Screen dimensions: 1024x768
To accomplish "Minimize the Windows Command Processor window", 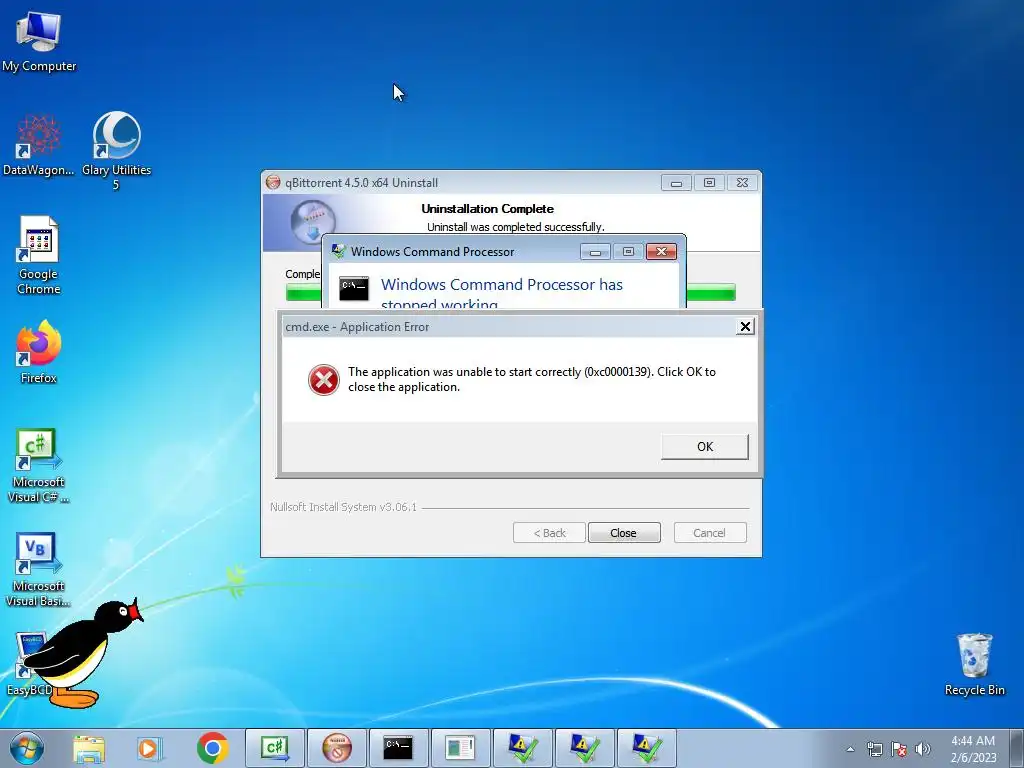I will (x=595, y=251).
